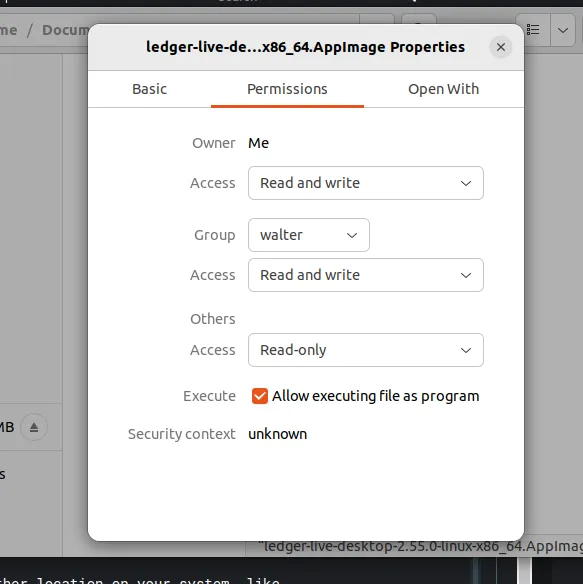Toggle list view in the Files window
The image size is (583, 584).
533,30
